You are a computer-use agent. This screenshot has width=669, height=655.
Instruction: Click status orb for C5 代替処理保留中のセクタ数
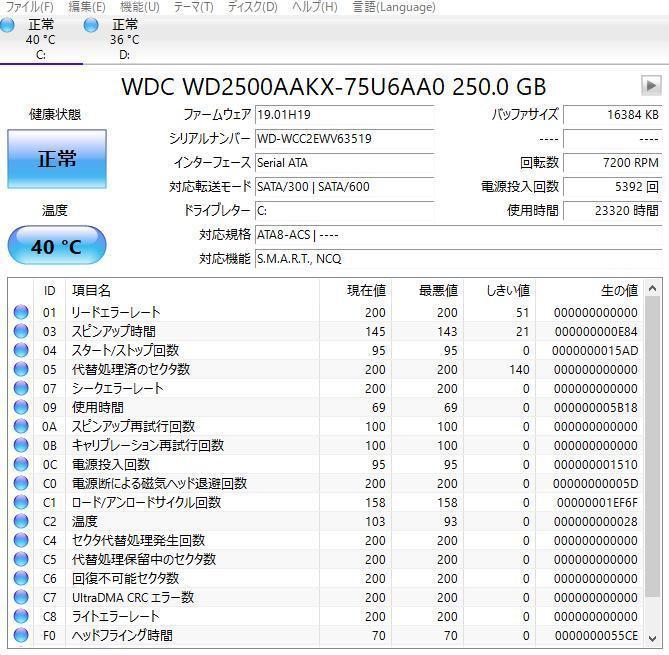pyautogui.click(x=21, y=559)
